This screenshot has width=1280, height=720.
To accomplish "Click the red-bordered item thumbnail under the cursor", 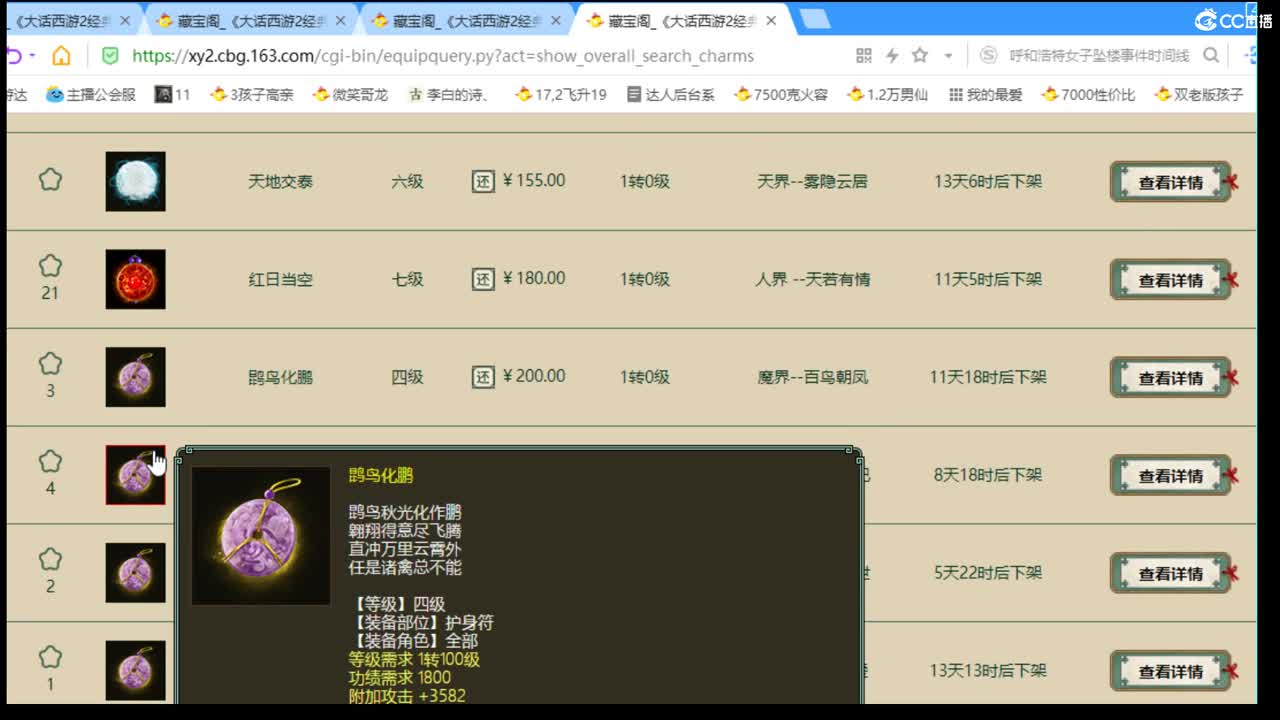I will 135,475.
